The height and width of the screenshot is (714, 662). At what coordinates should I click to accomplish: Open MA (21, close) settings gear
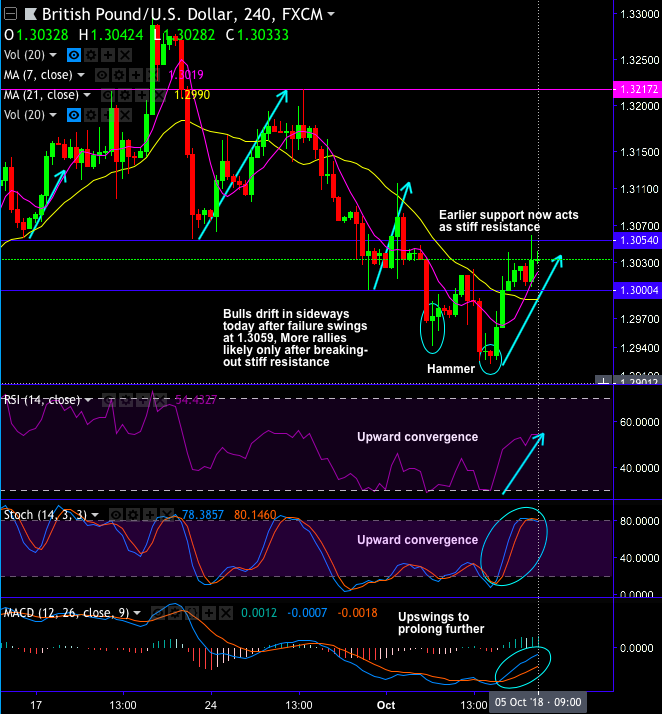tap(124, 95)
